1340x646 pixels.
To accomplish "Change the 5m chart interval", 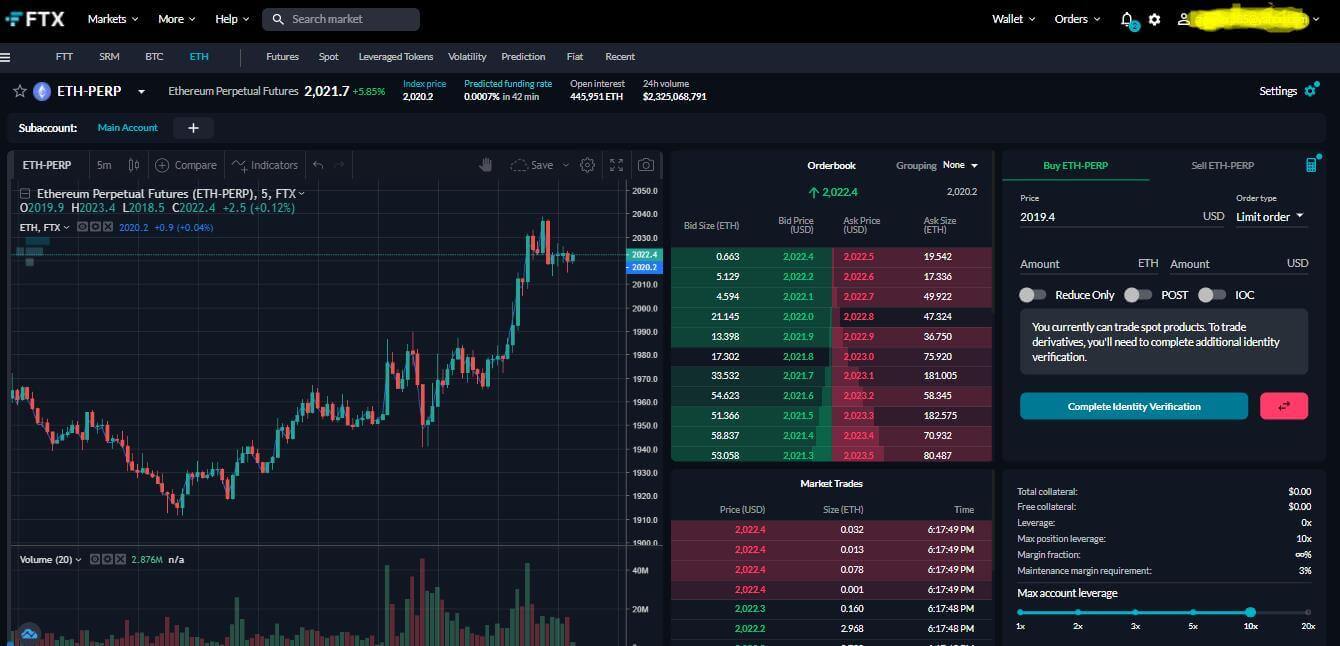I will tap(104, 165).
